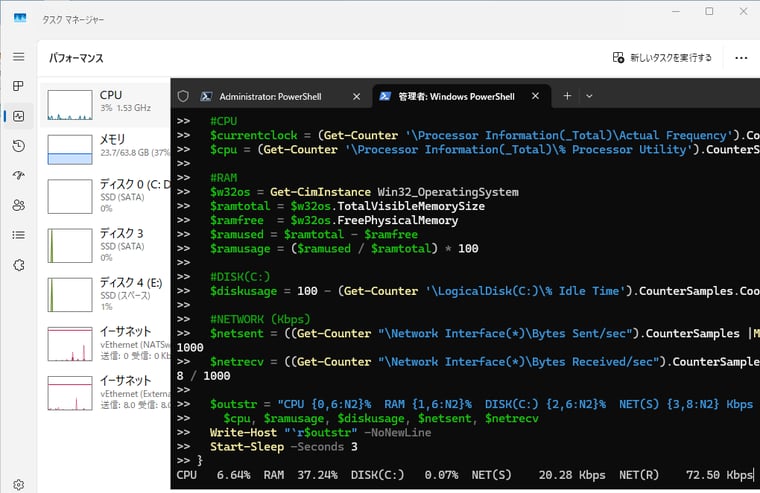Select the イーサネット vEthernet (Externa item
This screenshot has height=493, width=760.
(106, 393)
